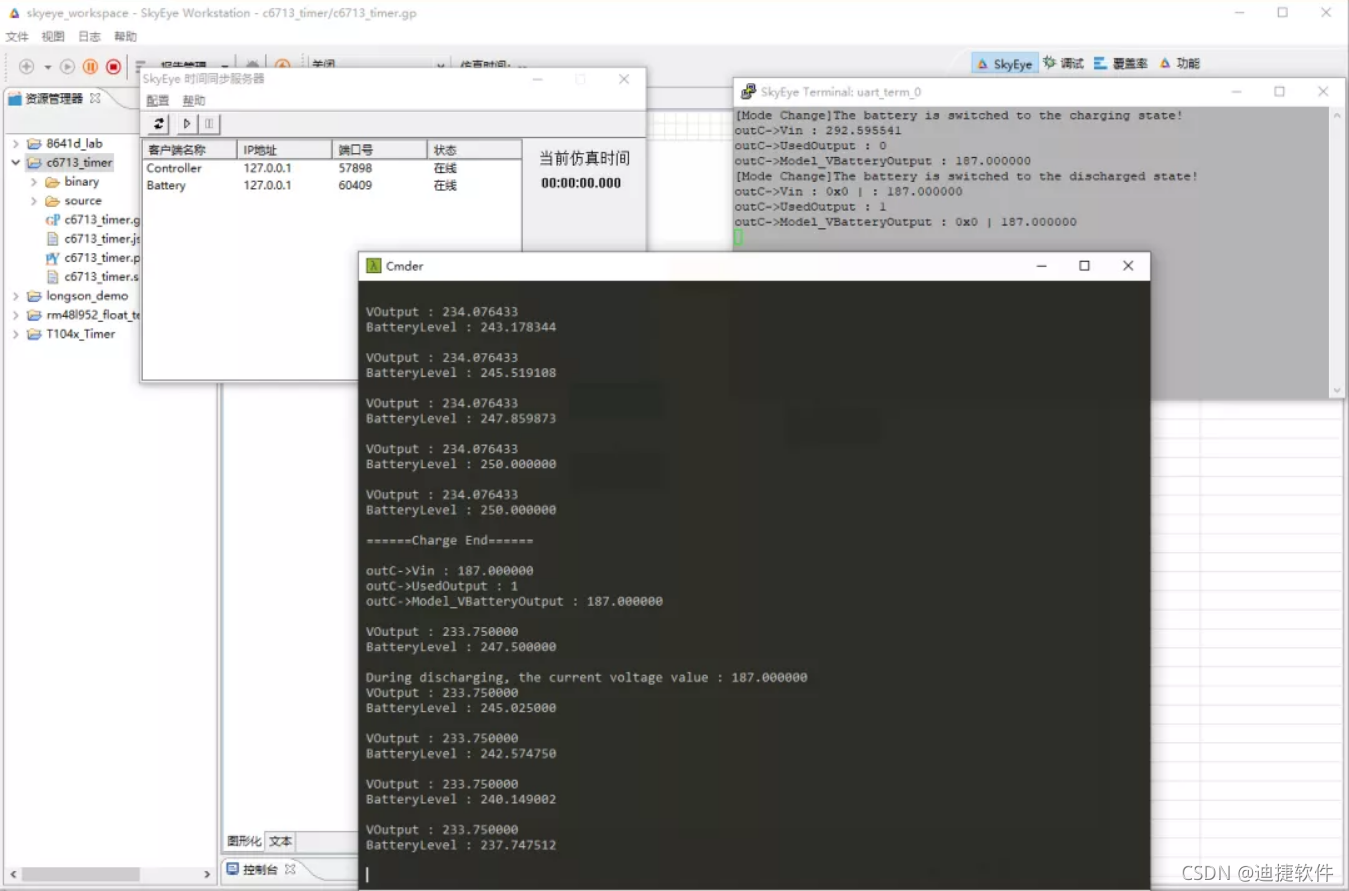Open 配置 menu in time sync server window
The image size is (1349, 891).
point(158,100)
